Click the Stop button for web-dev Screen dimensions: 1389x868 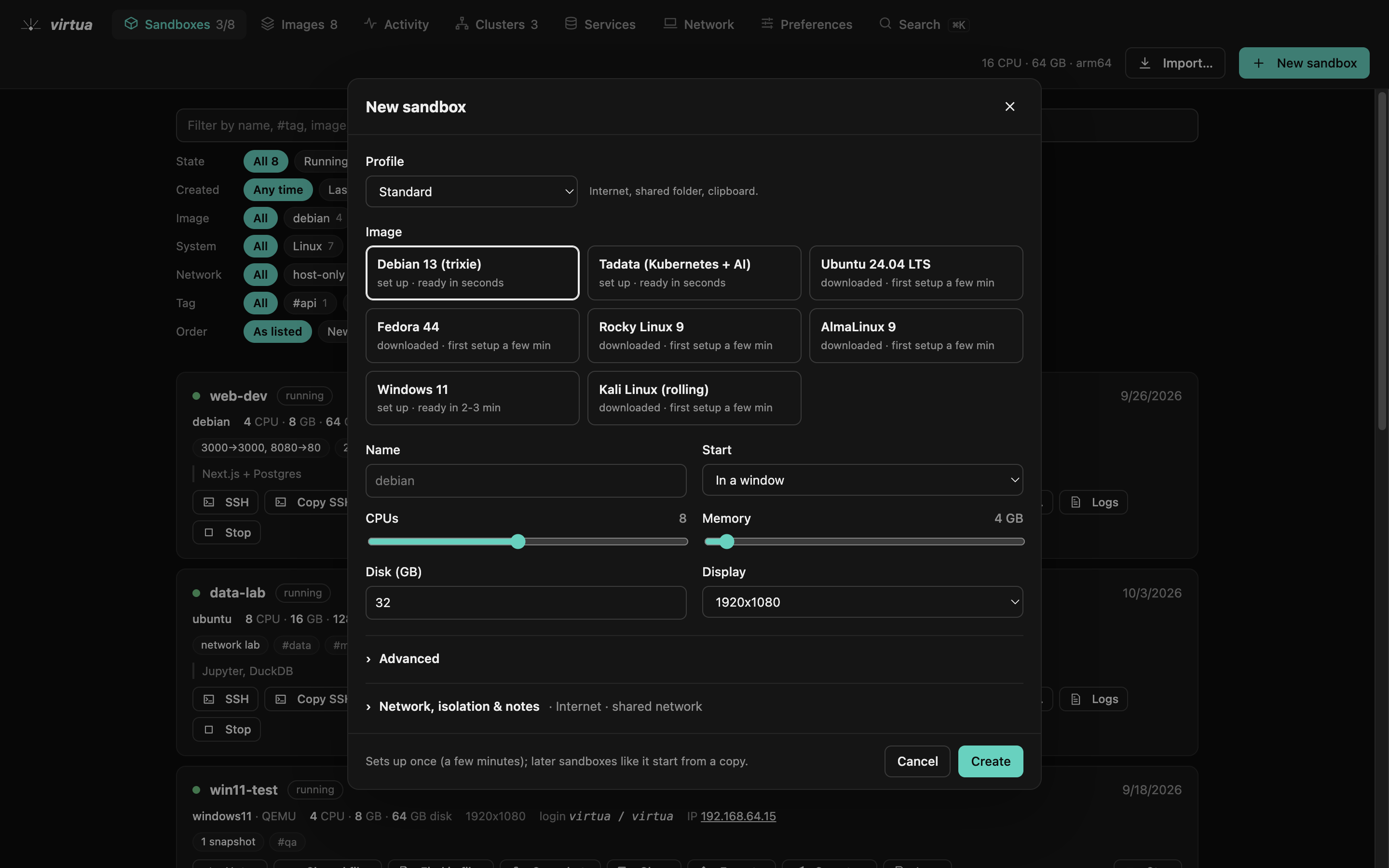226,532
